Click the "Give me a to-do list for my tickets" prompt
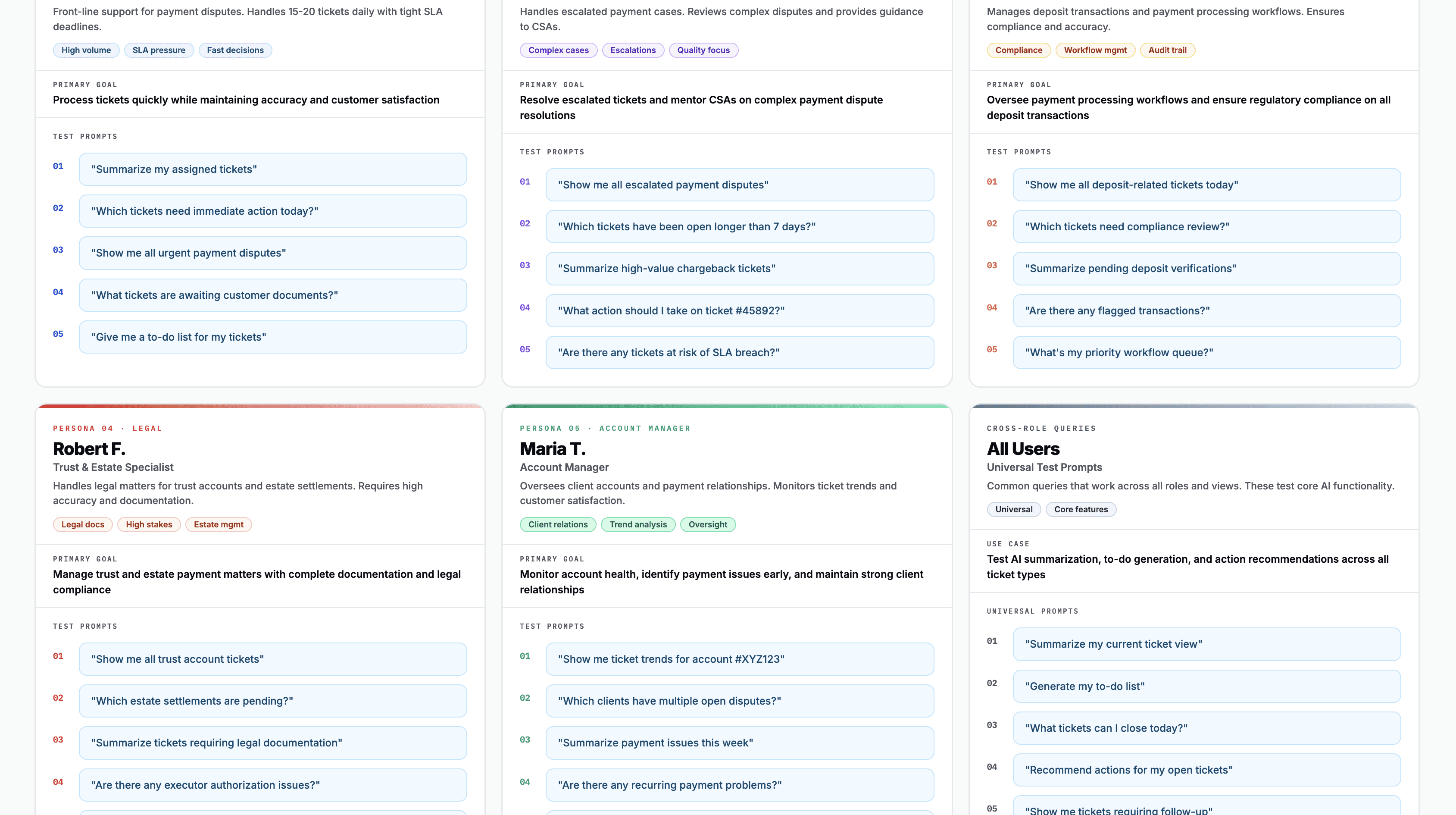 click(272, 337)
